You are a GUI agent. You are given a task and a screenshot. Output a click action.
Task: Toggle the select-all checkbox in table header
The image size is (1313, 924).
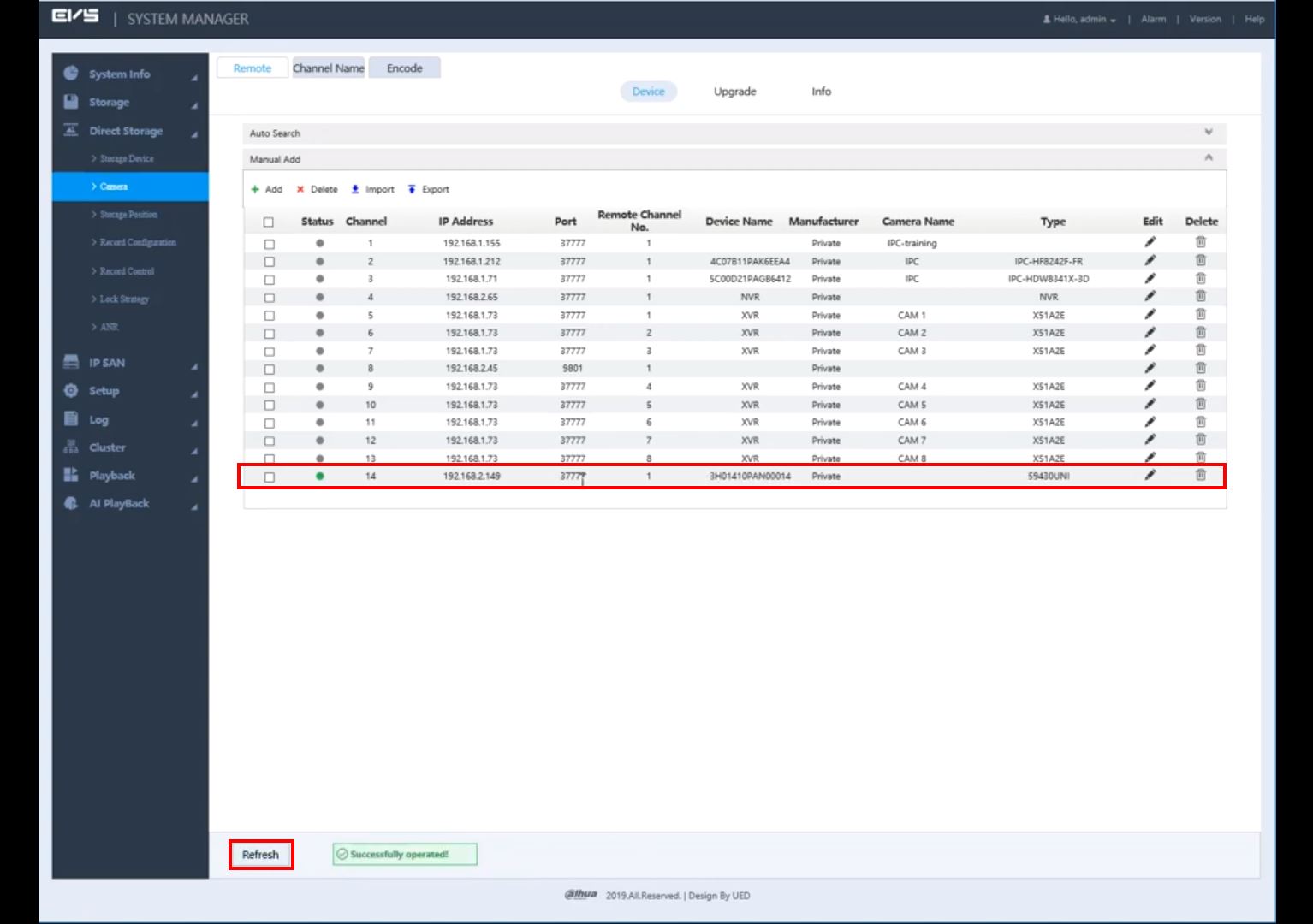[x=269, y=222]
